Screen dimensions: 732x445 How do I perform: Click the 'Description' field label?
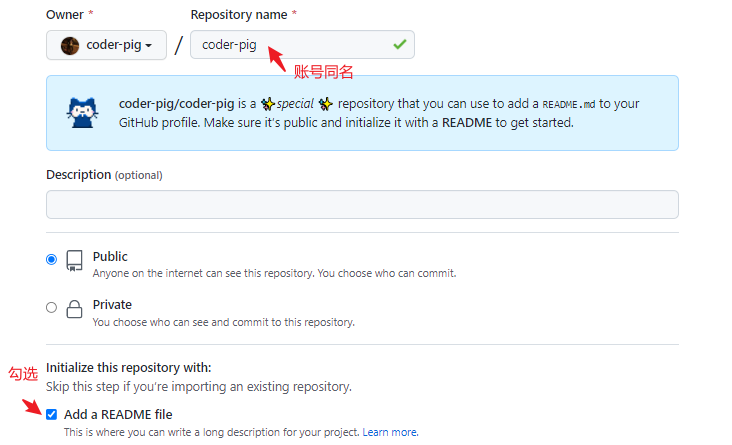[78, 175]
